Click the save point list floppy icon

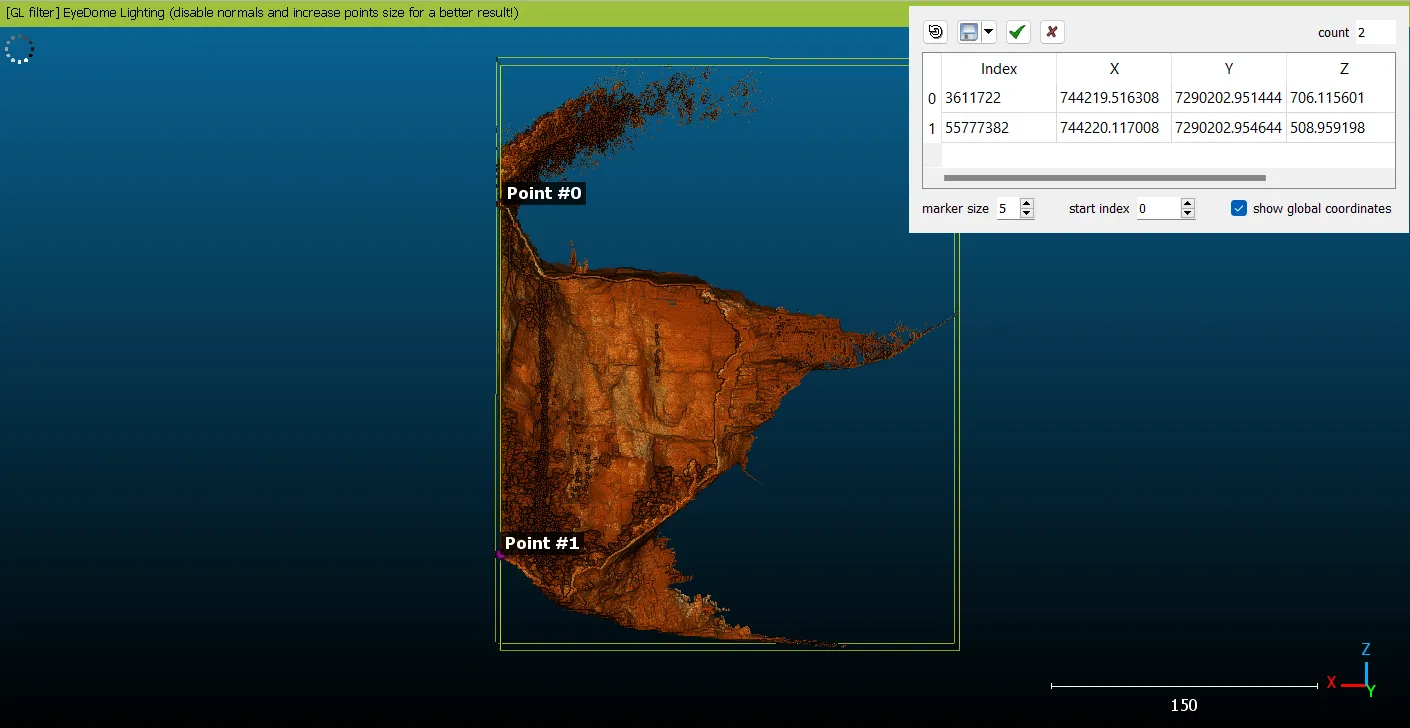pos(969,32)
